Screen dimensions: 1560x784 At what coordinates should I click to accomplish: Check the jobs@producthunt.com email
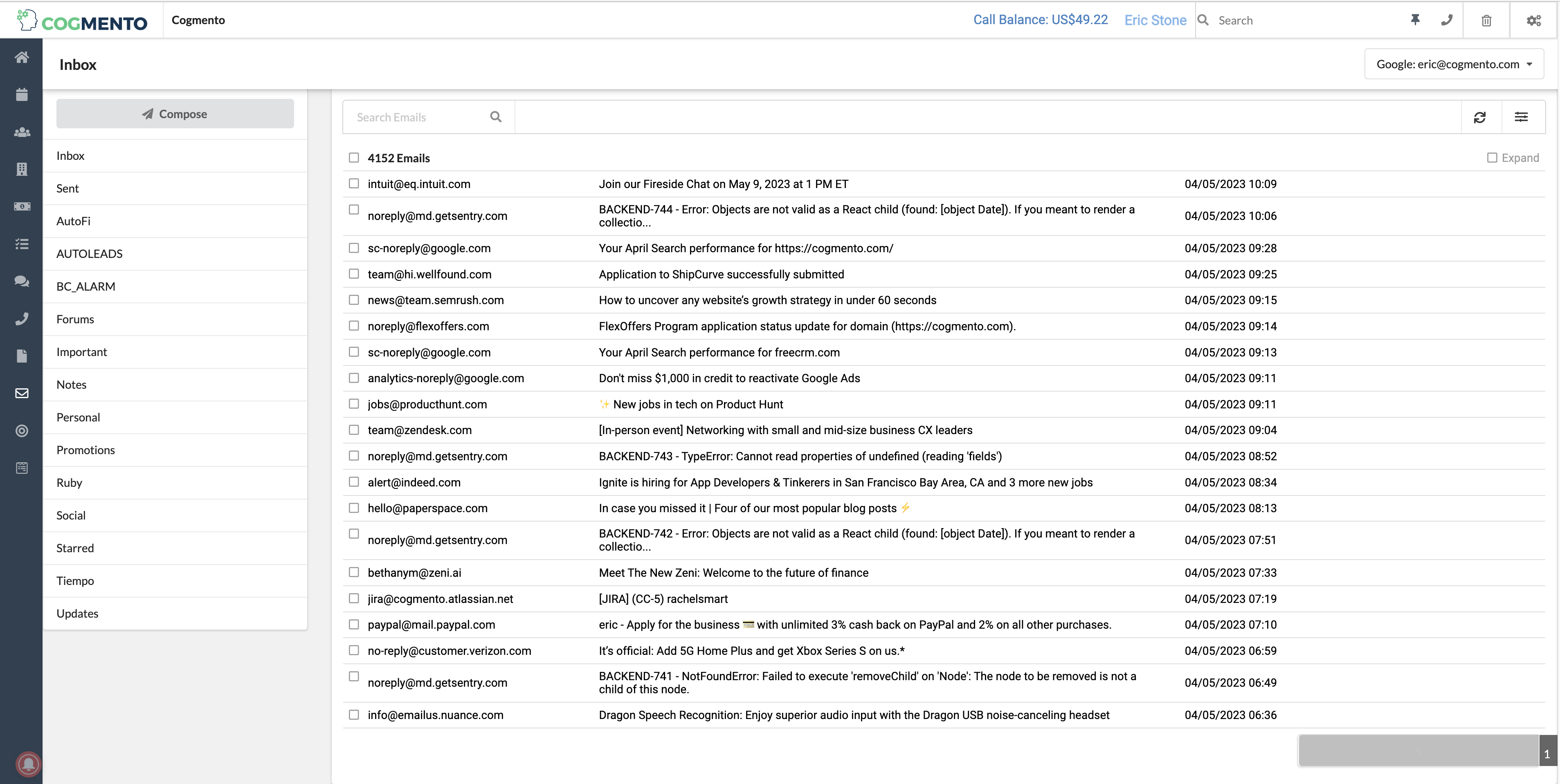click(354, 404)
